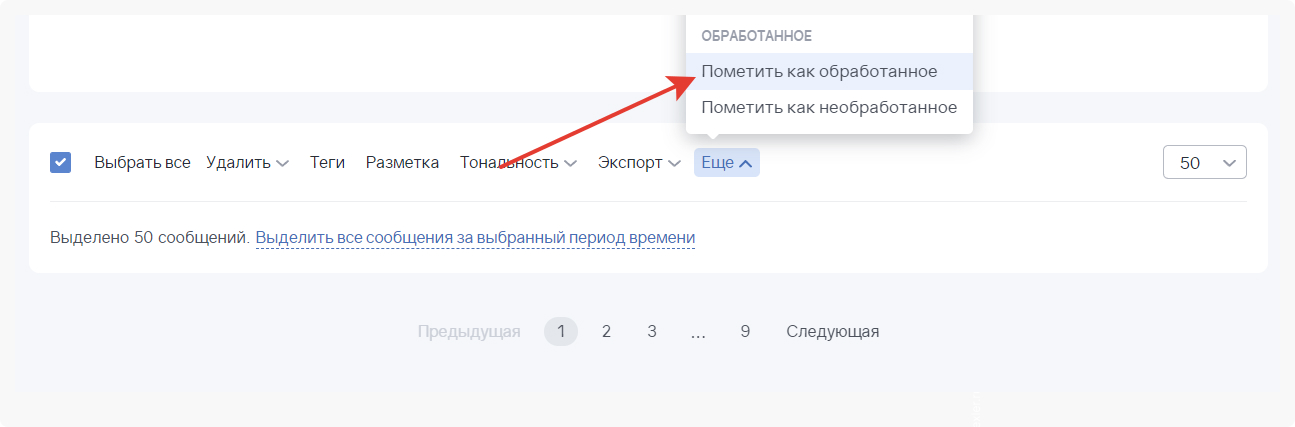
Task: Open the page size selector showing 50
Action: 1203,163
